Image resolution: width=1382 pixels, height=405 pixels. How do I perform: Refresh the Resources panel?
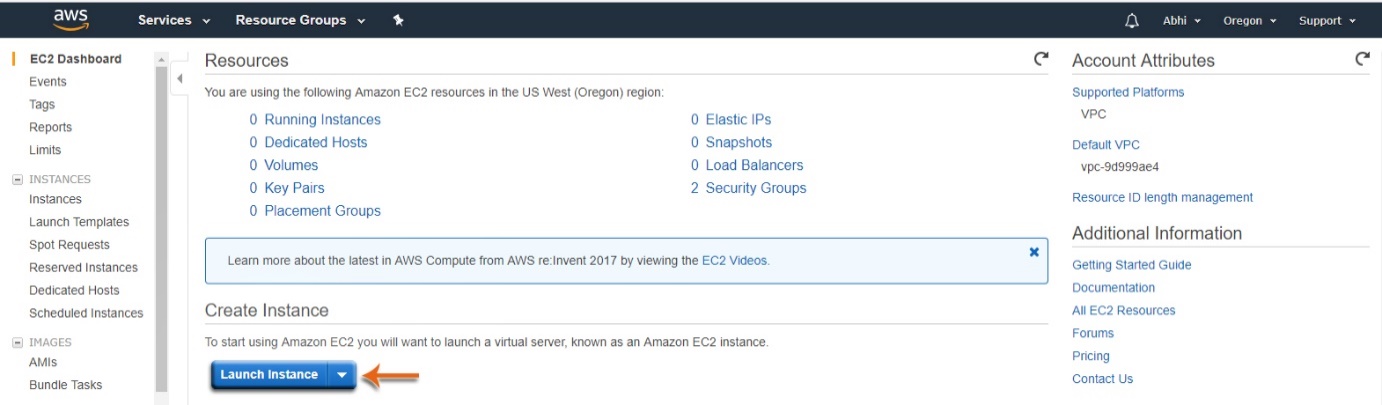click(1041, 59)
